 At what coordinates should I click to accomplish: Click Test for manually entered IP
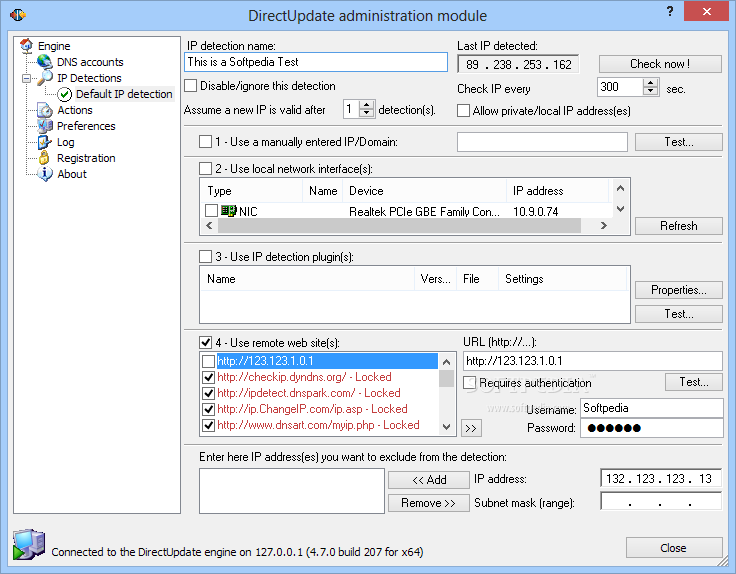click(x=679, y=142)
